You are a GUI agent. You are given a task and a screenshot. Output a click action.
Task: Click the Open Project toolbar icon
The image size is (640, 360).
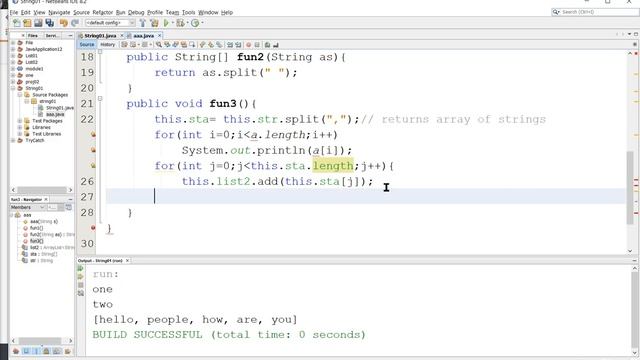click(38, 23)
